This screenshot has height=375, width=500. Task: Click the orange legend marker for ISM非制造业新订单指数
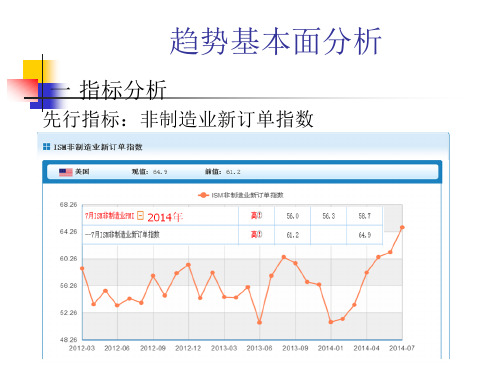[203, 195]
